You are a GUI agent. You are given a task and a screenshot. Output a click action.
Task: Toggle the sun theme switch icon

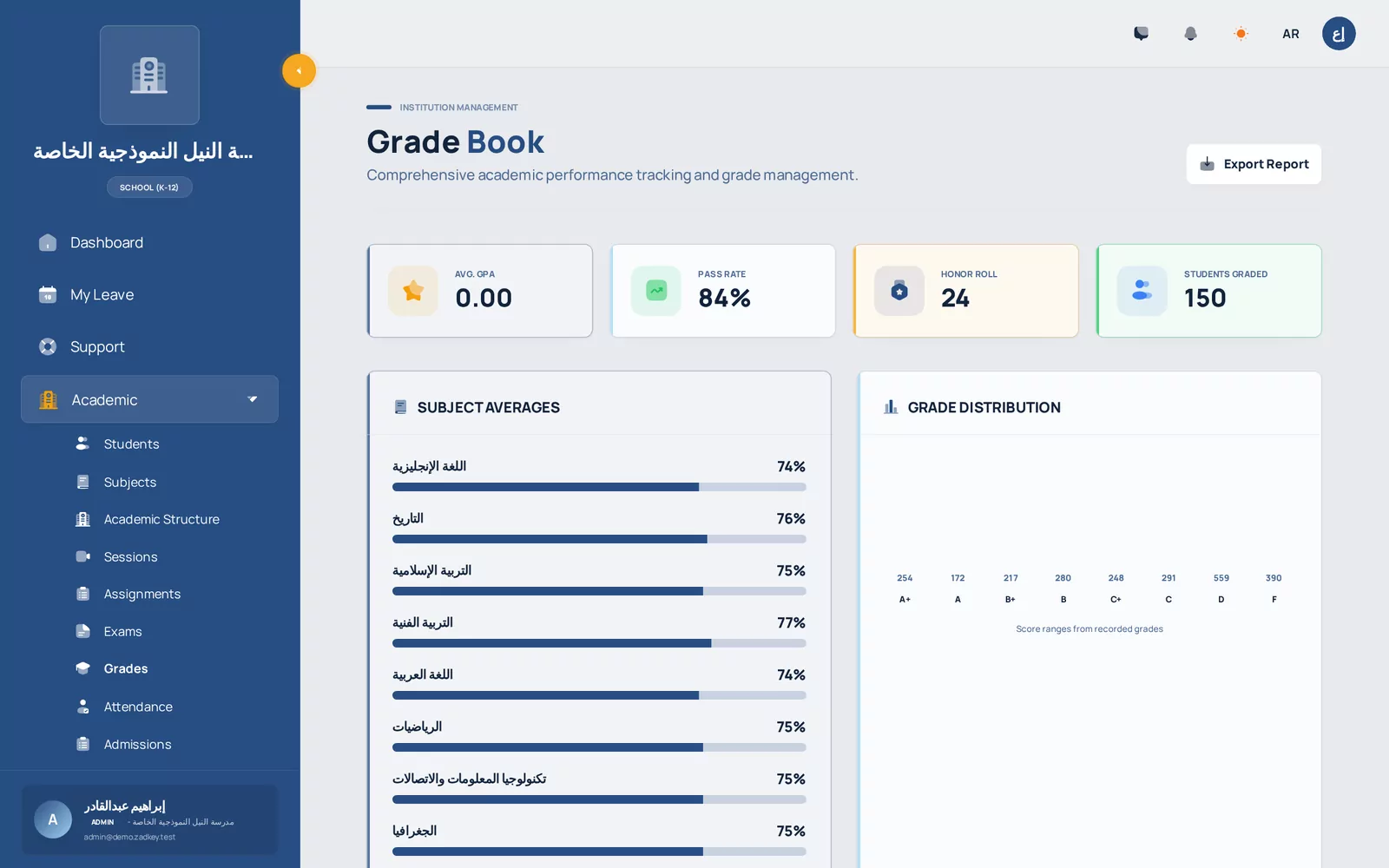tap(1241, 34)
